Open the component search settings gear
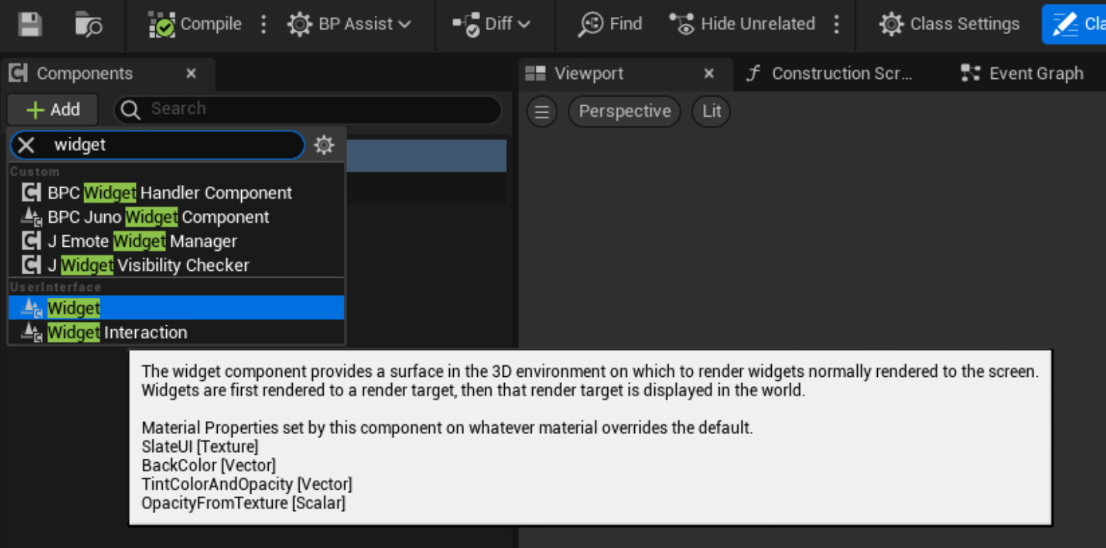1106x548 pixels. tap(324, 145)
